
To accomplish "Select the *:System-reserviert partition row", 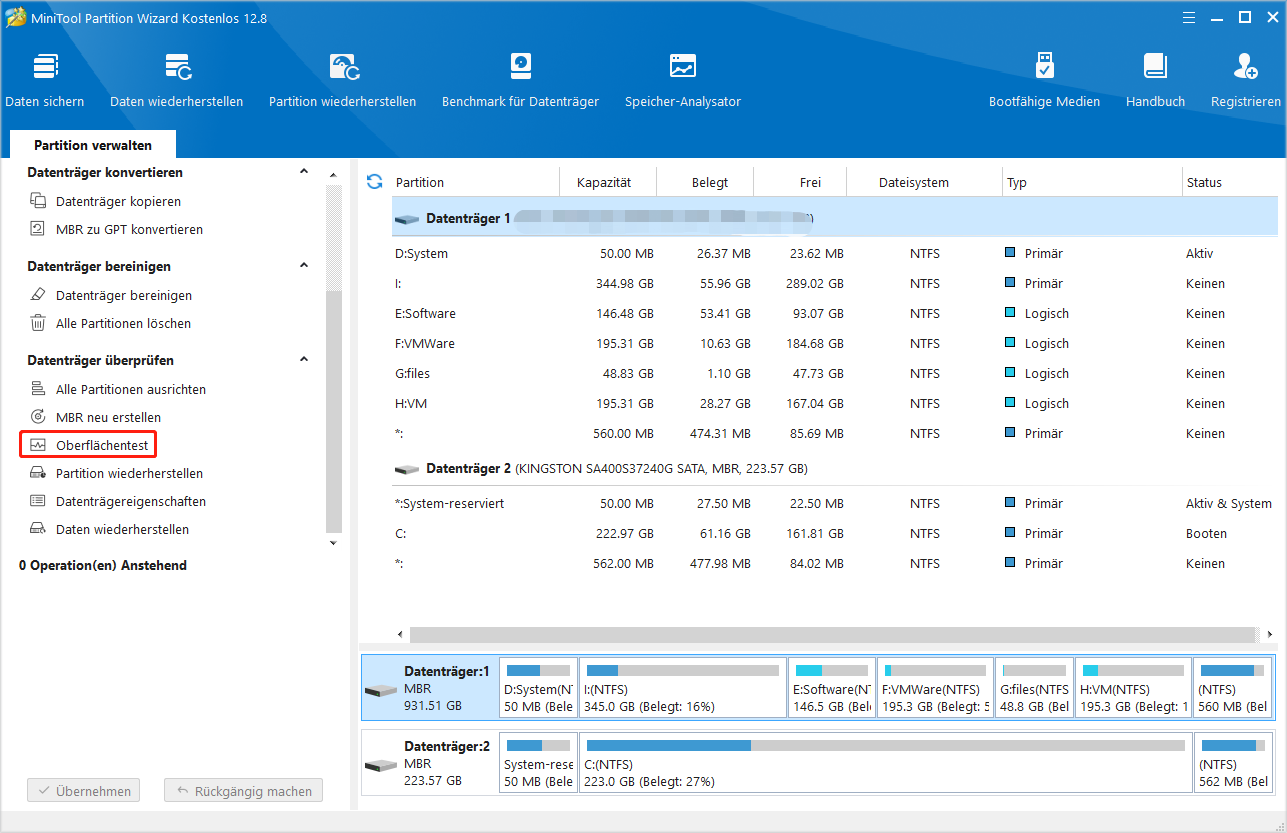I will pyautogui.click(x=835, y=504).
